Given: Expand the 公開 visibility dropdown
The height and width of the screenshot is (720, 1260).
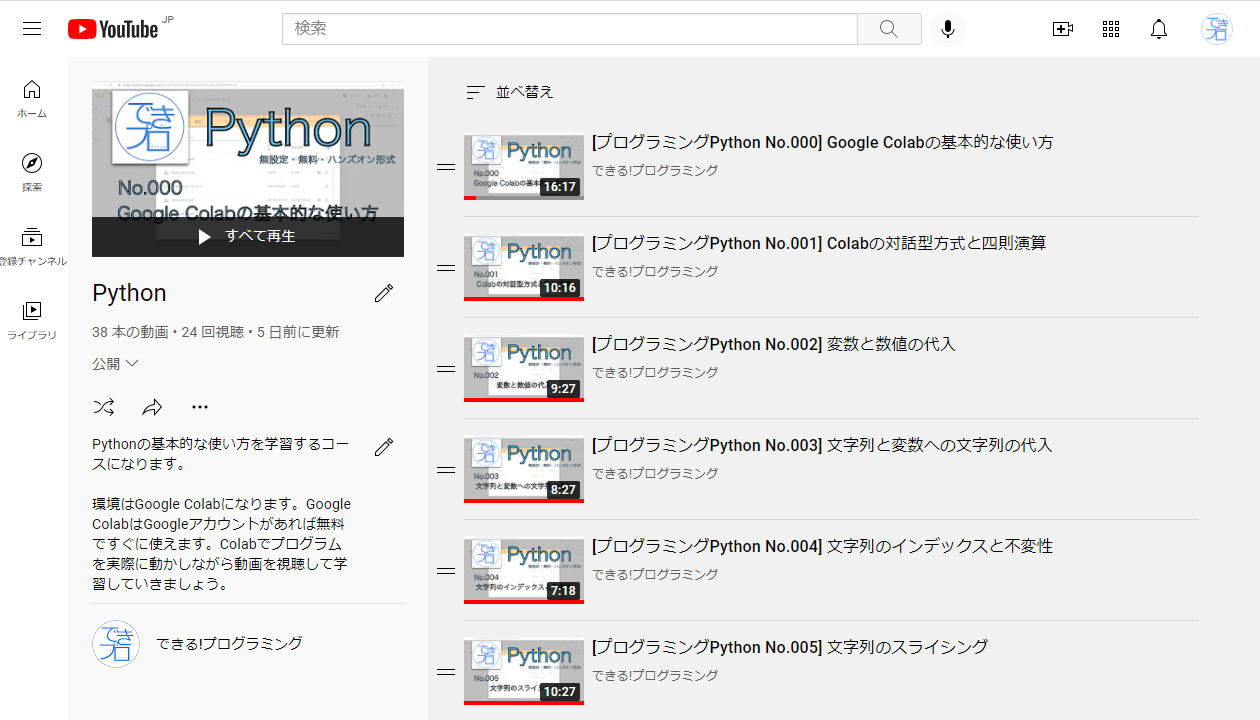Looking at the screenshot, I should 116,364.
